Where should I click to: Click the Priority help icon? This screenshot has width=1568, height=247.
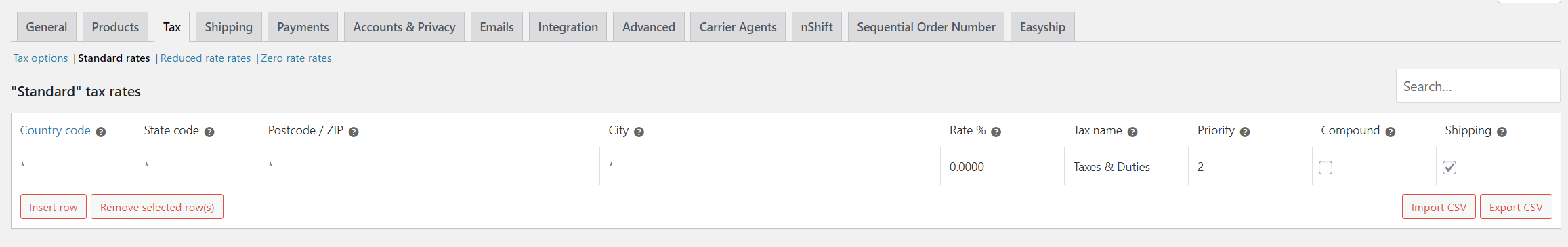(x=1245, y=132)
